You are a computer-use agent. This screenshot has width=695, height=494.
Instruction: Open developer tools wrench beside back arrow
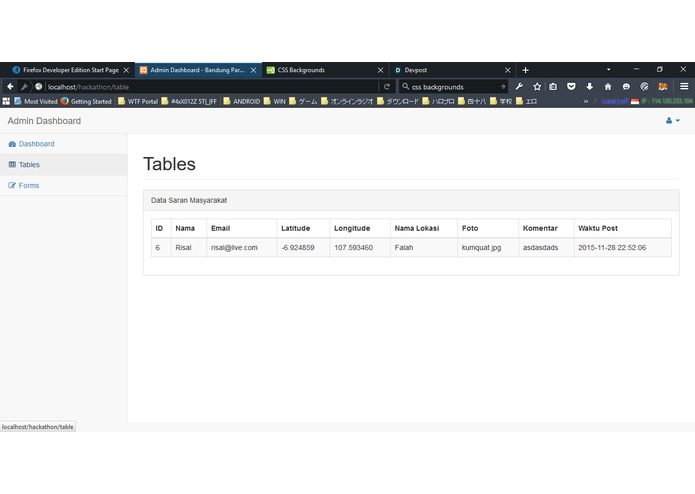24,87
